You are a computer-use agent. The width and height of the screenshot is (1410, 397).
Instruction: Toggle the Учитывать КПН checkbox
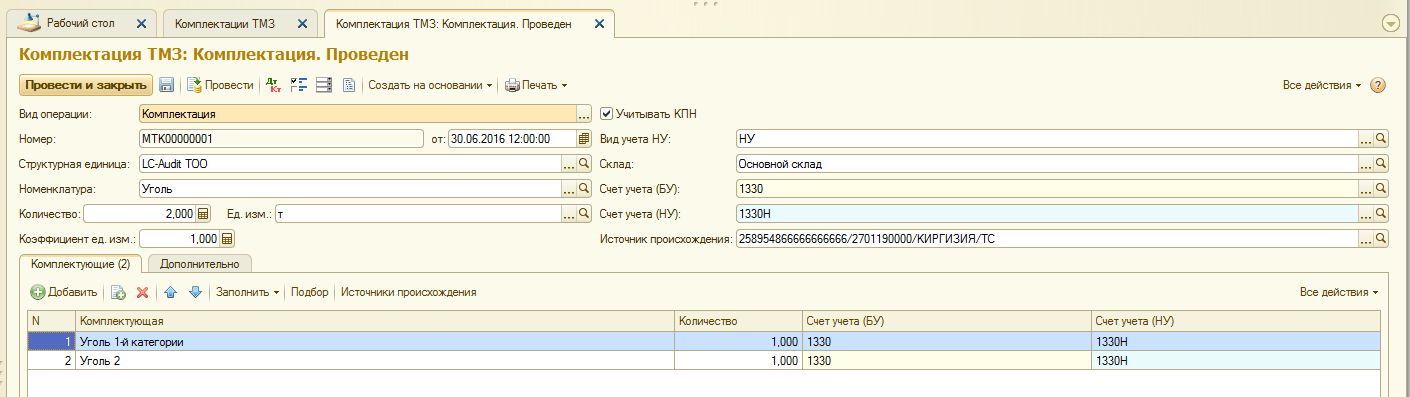(606, 114)
